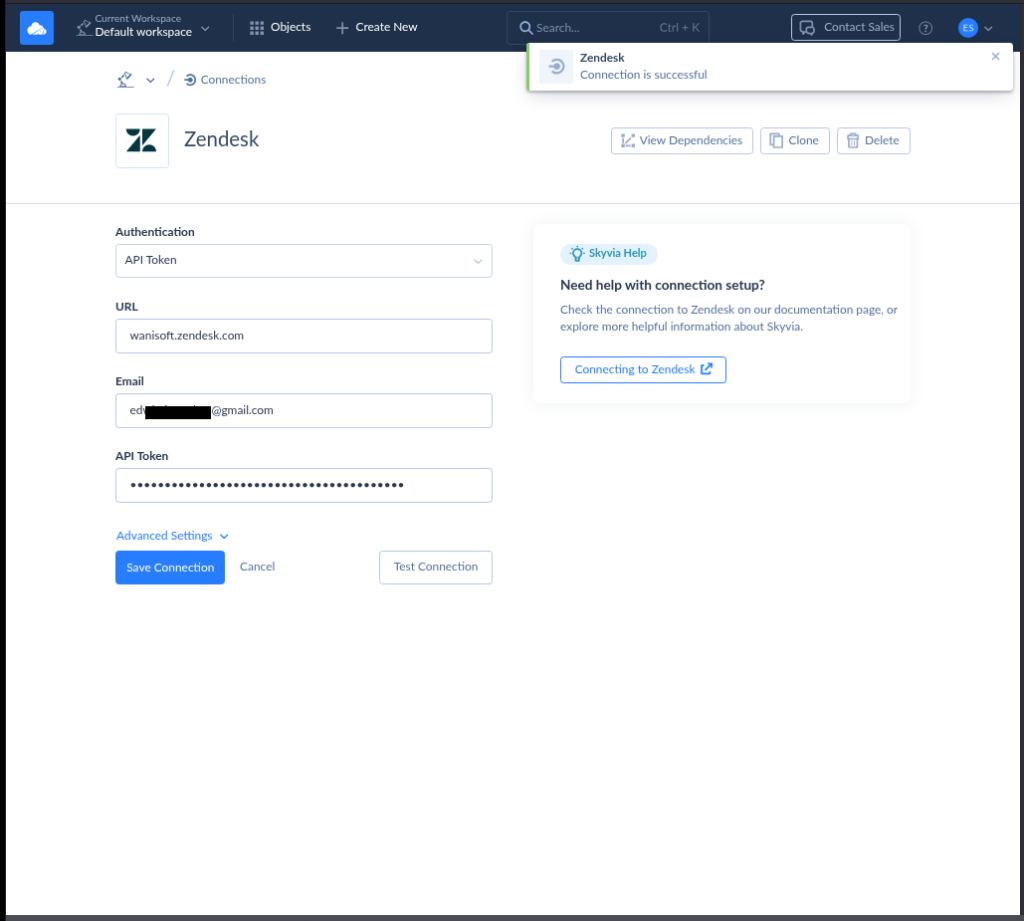Click the Connections breadcrumb icon
The height and width of the screenshot is (921, 1024).
pyautogui.click(x=193, y=79)
